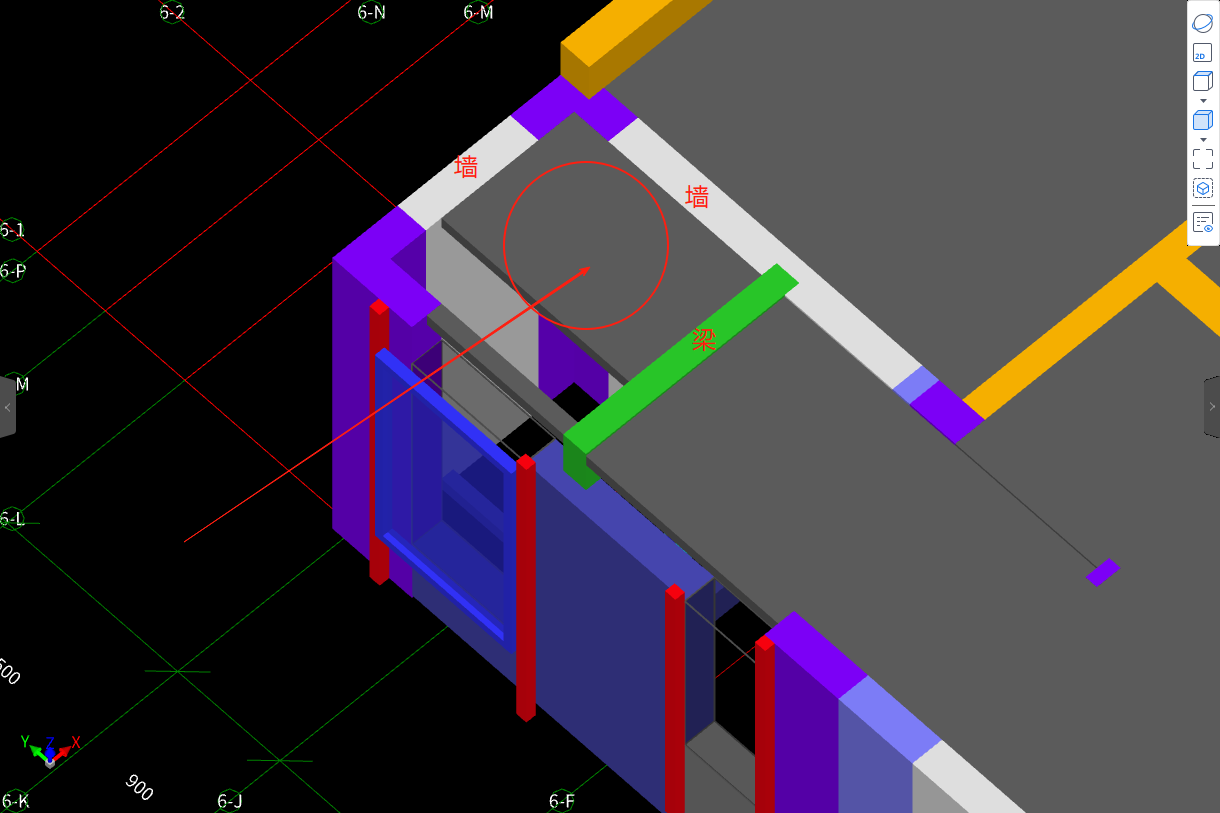This screenshot has width=1220, height=813.
Task: Click axis label 6-2
Action: pyautogui.click(x=172, y=12)
